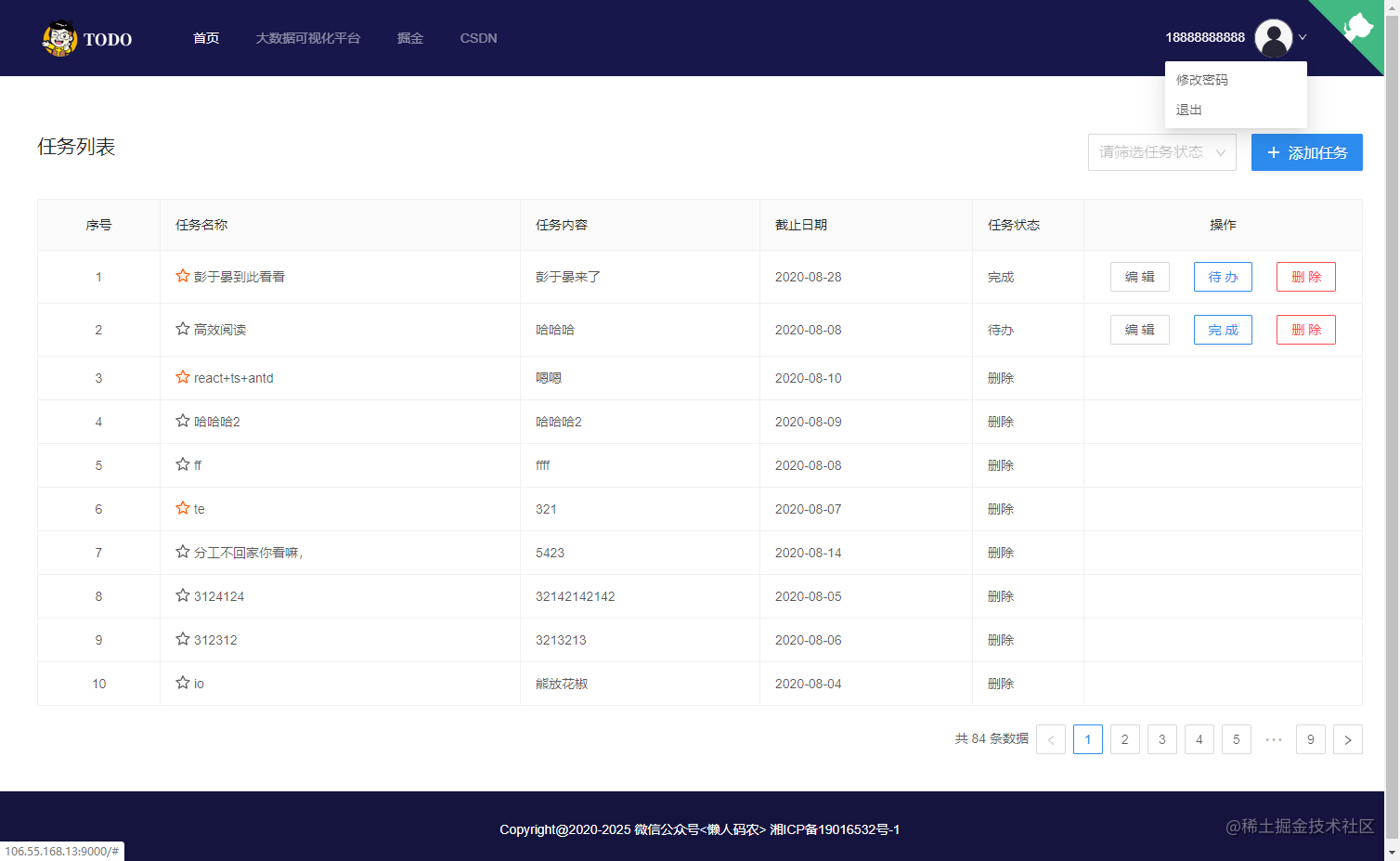Toggle favorite star for task 高效阅读
1400x861 pixels.
point(182,329)
